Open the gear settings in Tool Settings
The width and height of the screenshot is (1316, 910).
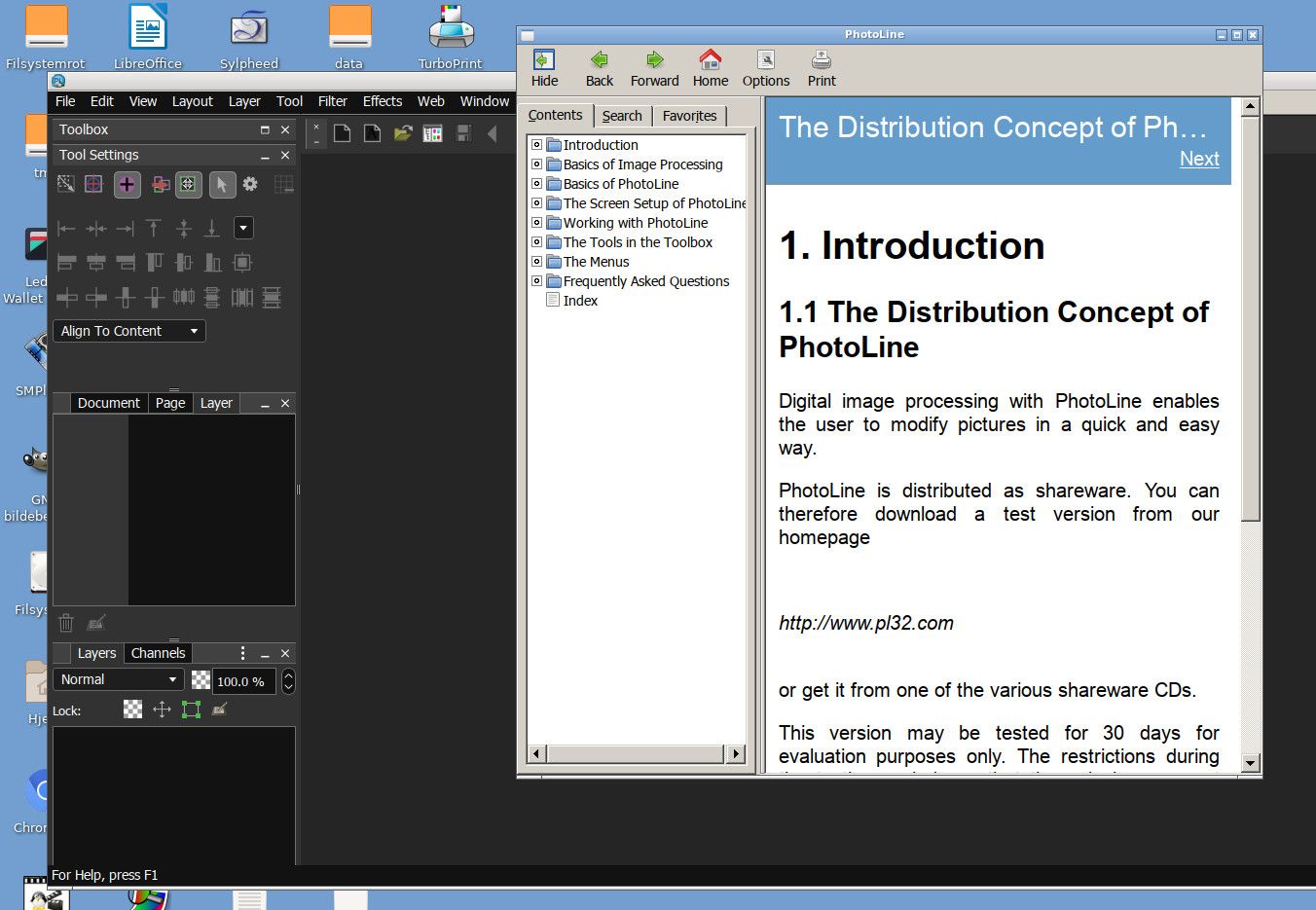pos(250,183)
